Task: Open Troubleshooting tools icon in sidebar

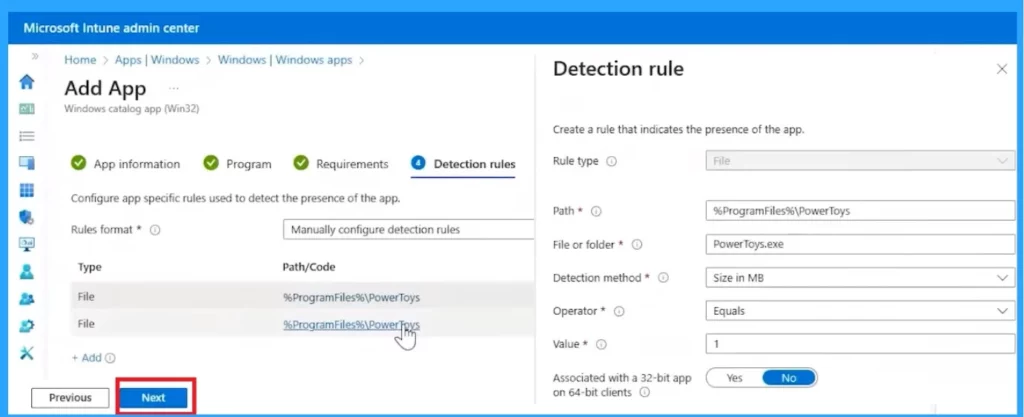Action: click(x=27, y=353)
